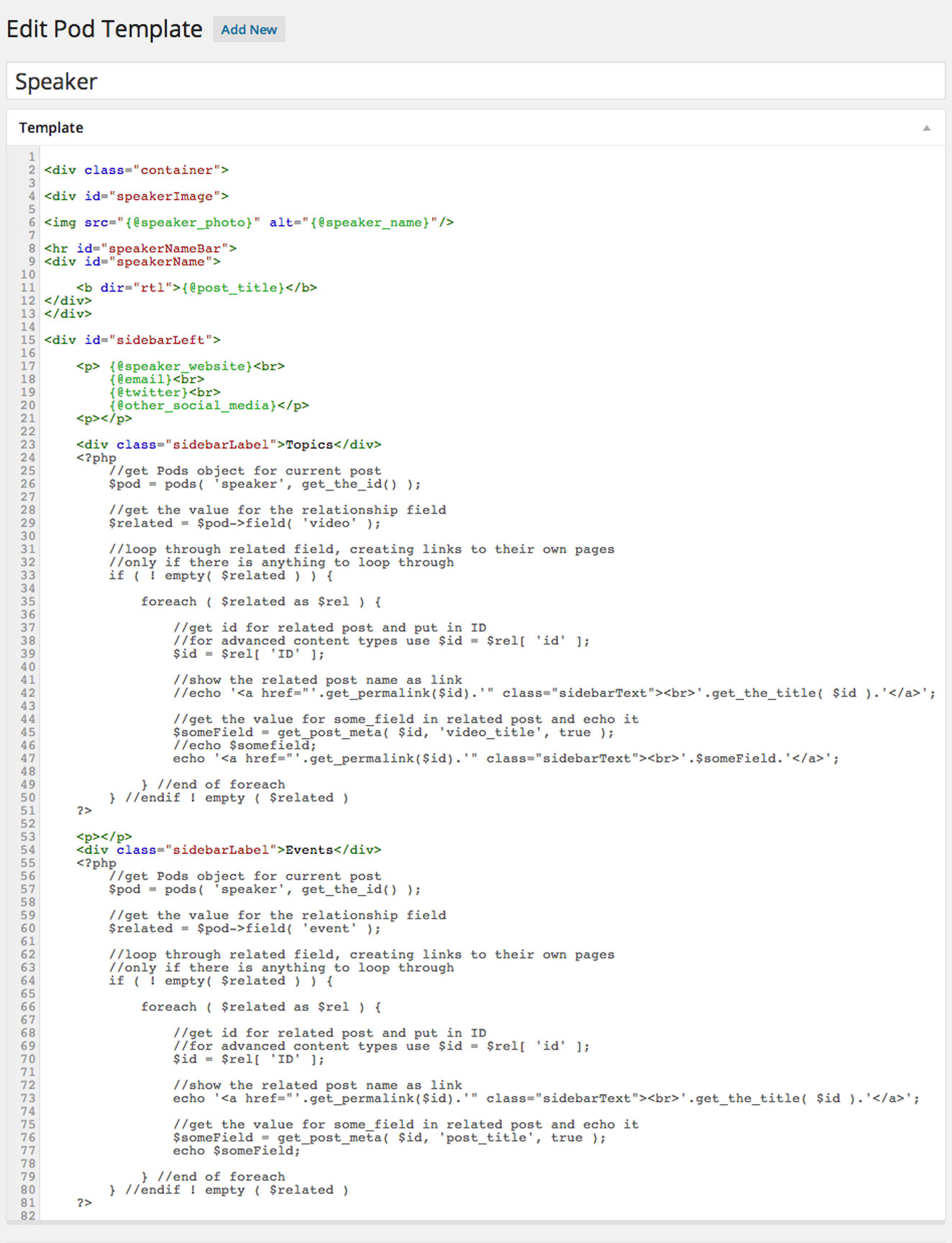Click the {@post_title} bold tag line
This screenshot has height=1243, width=952.
(197, 288)
